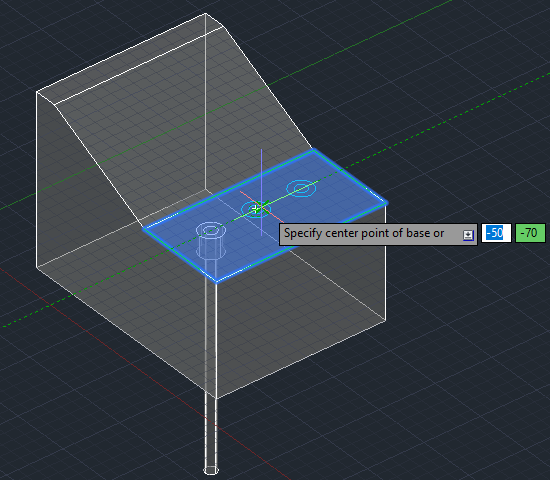Open the dynamic input options dropdown arrow
This screenshot has height=480, width=550.
[468, 235]
